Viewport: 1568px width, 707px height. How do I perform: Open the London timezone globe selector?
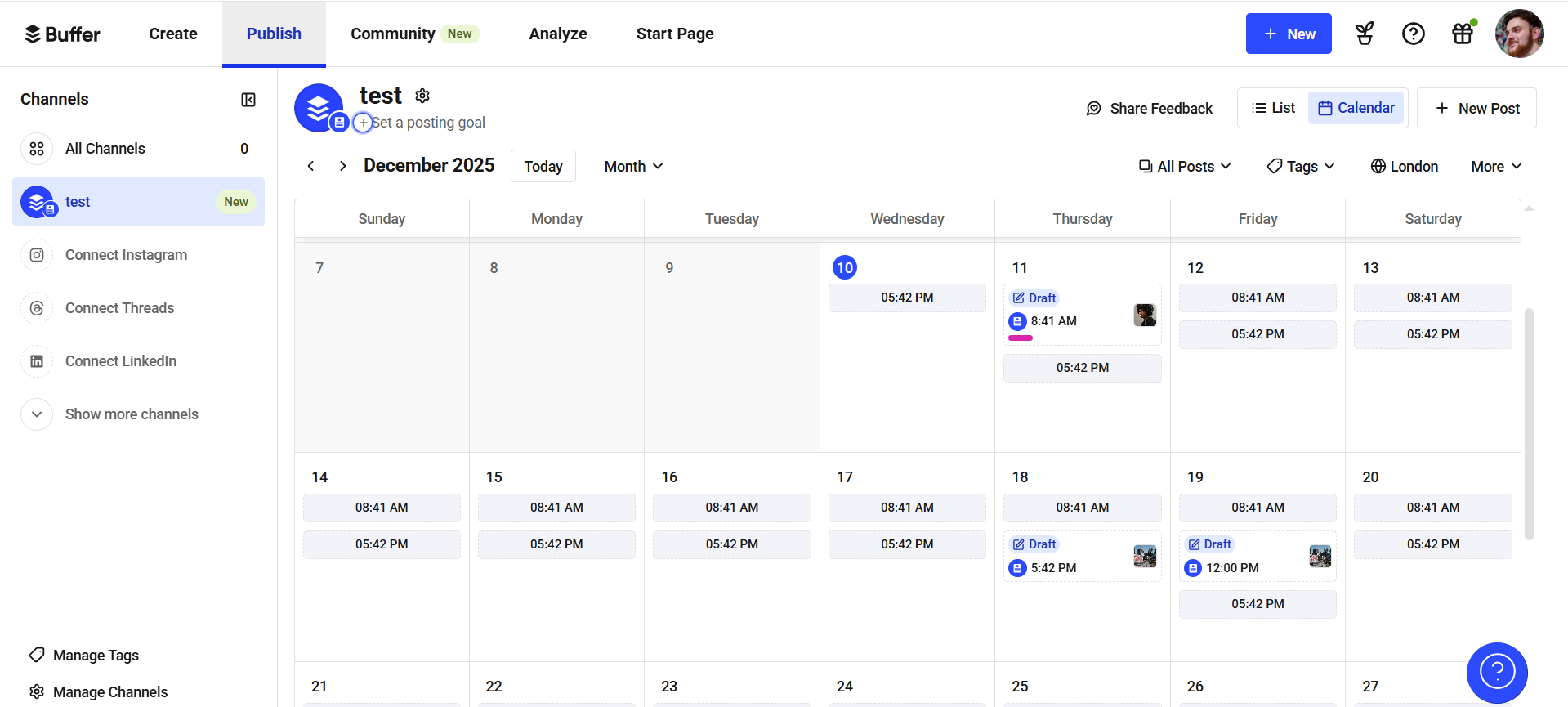pyautogui.click(x=1404, y=166)
